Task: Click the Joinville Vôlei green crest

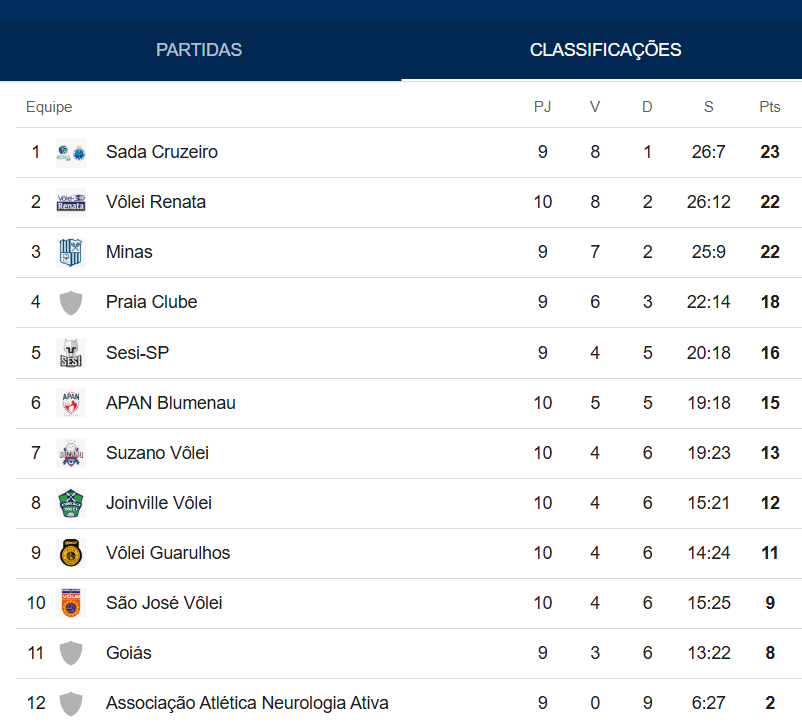Action: click(x=71, y=503)
